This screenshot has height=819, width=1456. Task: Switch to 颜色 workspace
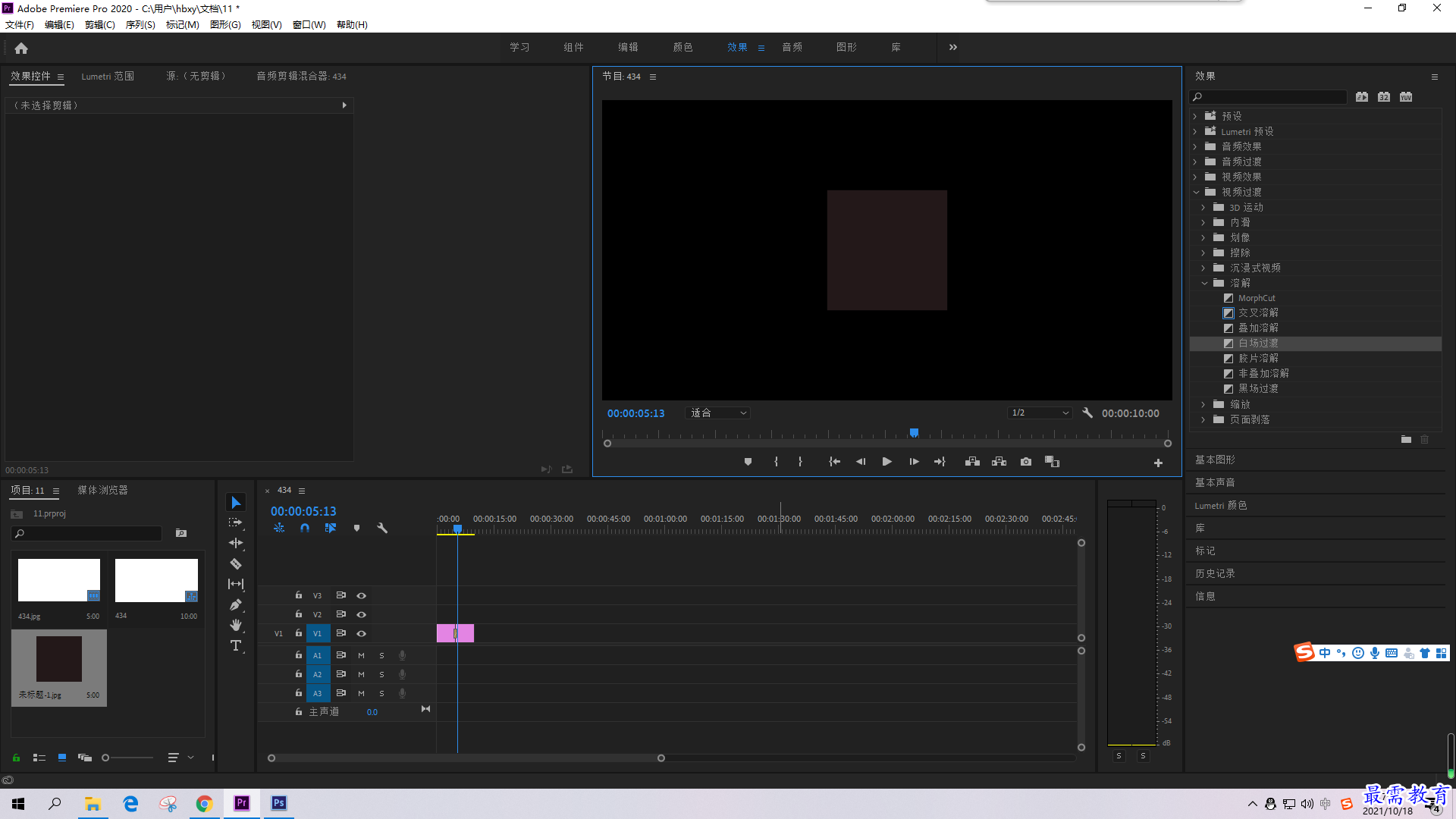[682, 47]
